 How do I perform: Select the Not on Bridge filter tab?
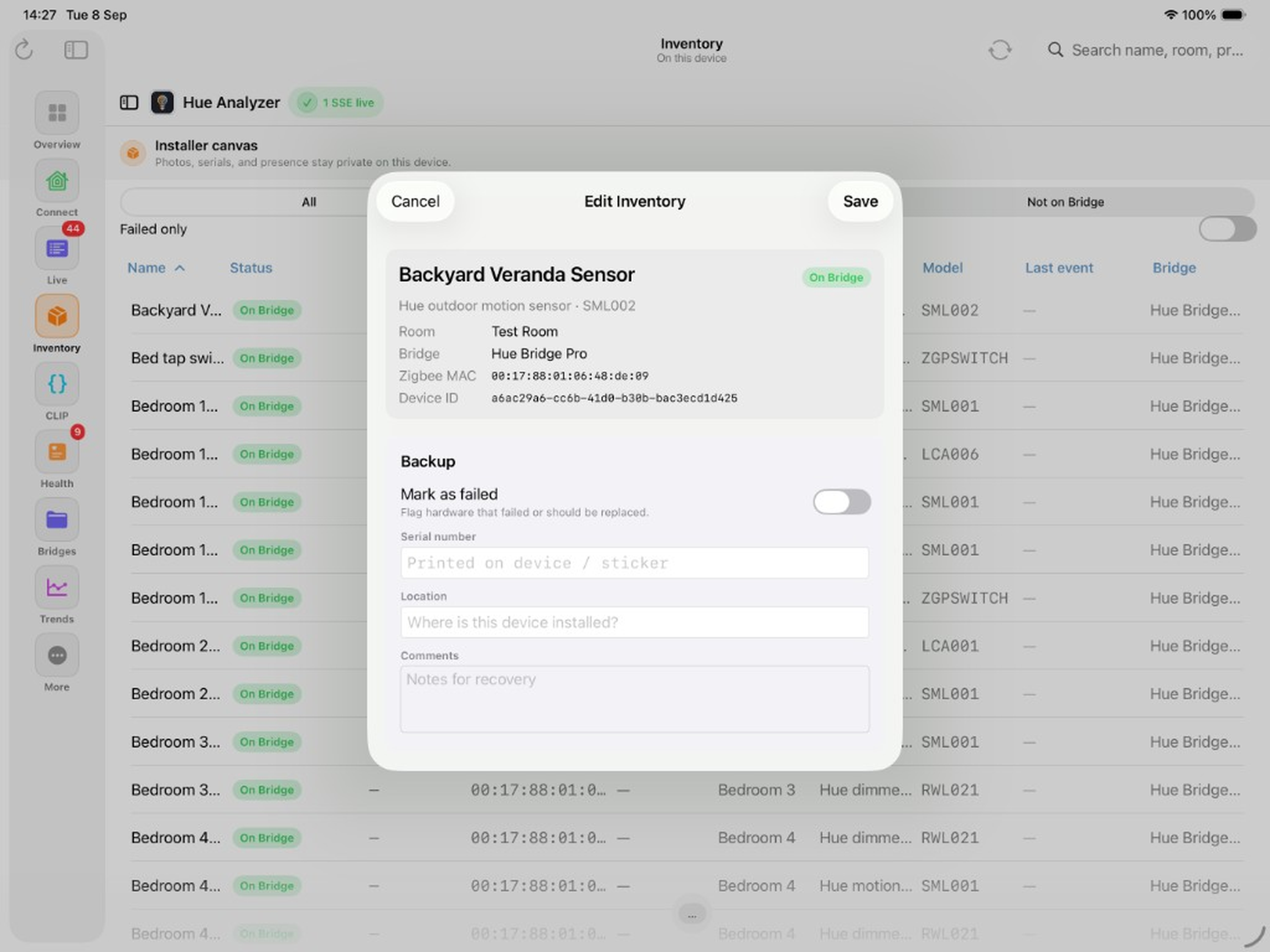(1066, 202)
